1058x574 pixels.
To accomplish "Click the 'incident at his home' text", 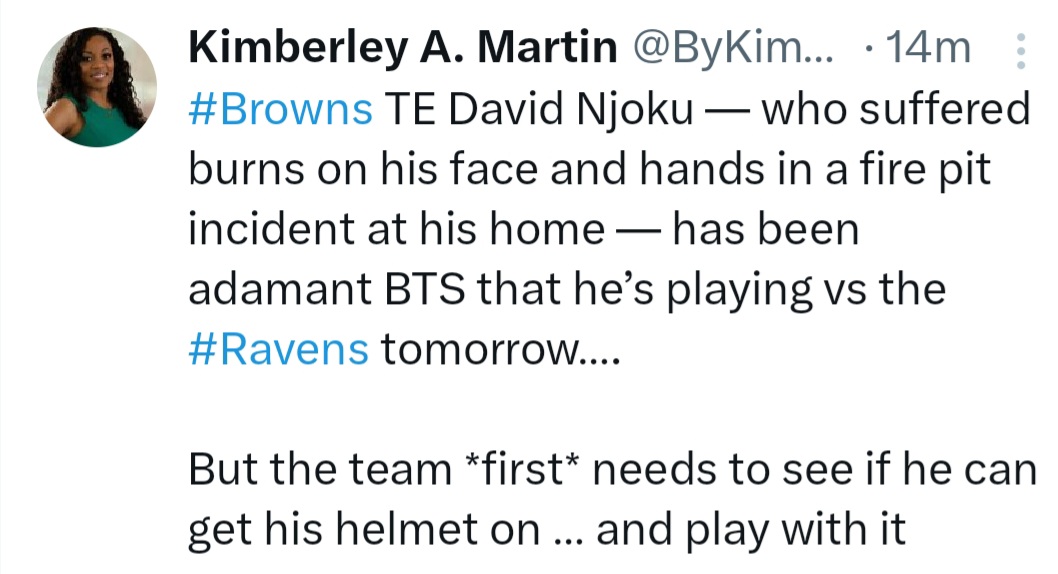I will click(x=397, y=229).
